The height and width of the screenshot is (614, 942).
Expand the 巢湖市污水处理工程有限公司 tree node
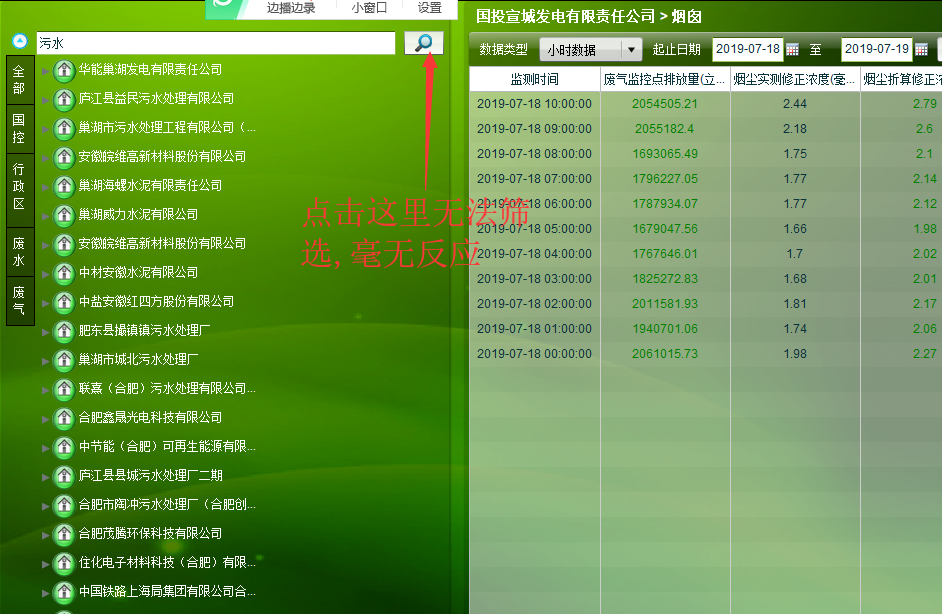click(x=46, y=129)
